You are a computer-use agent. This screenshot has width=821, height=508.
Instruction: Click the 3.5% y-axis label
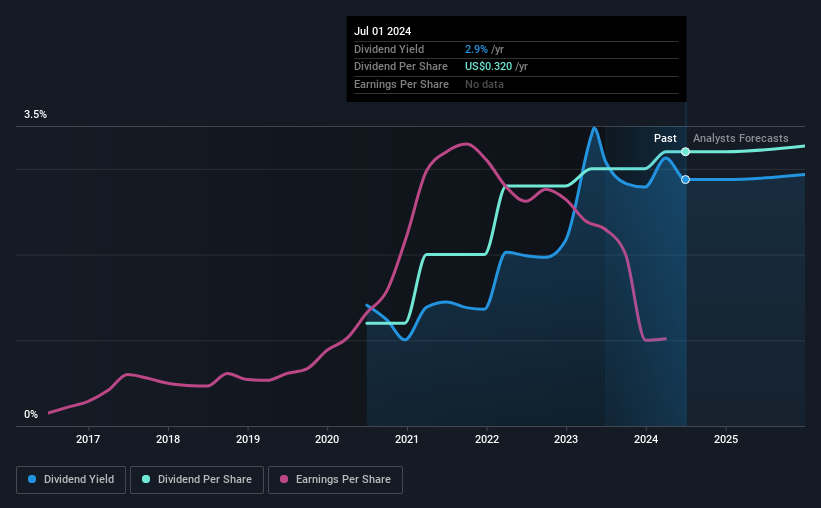[35, 114]
